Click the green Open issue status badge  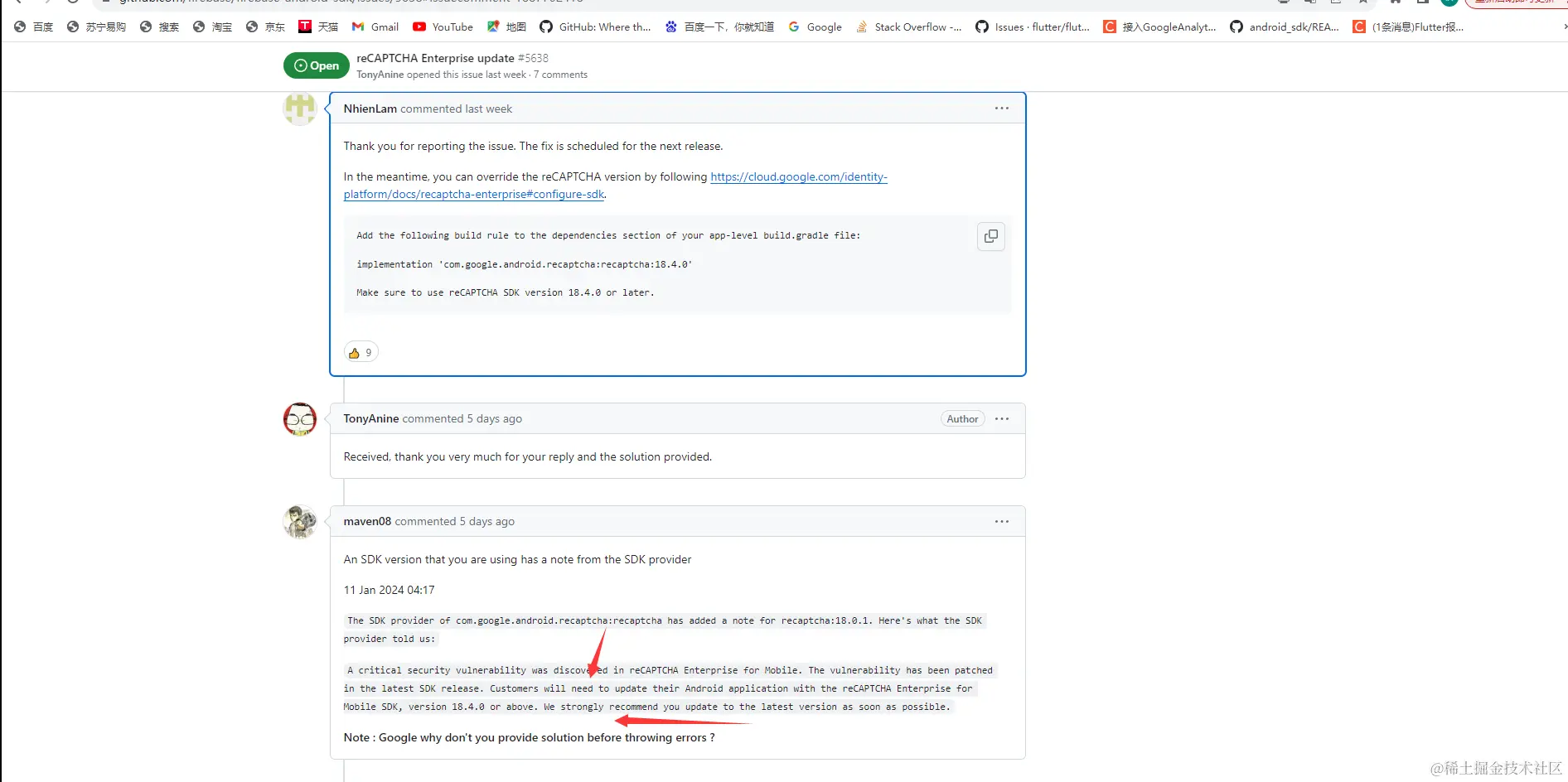(317, 65)
